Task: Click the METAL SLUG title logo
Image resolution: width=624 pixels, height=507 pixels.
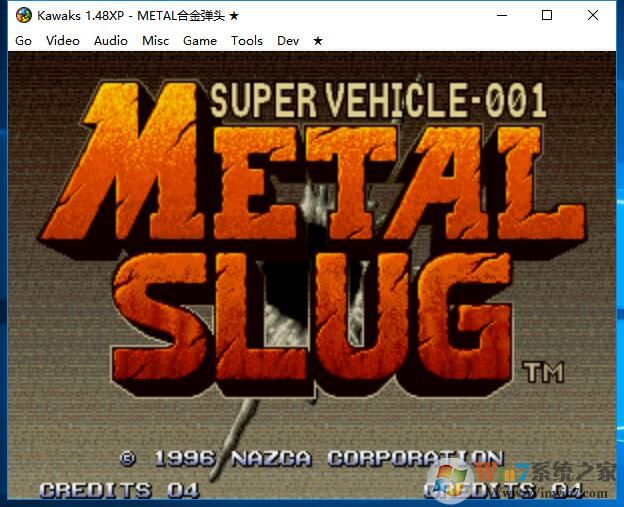Action: point(312,239)
